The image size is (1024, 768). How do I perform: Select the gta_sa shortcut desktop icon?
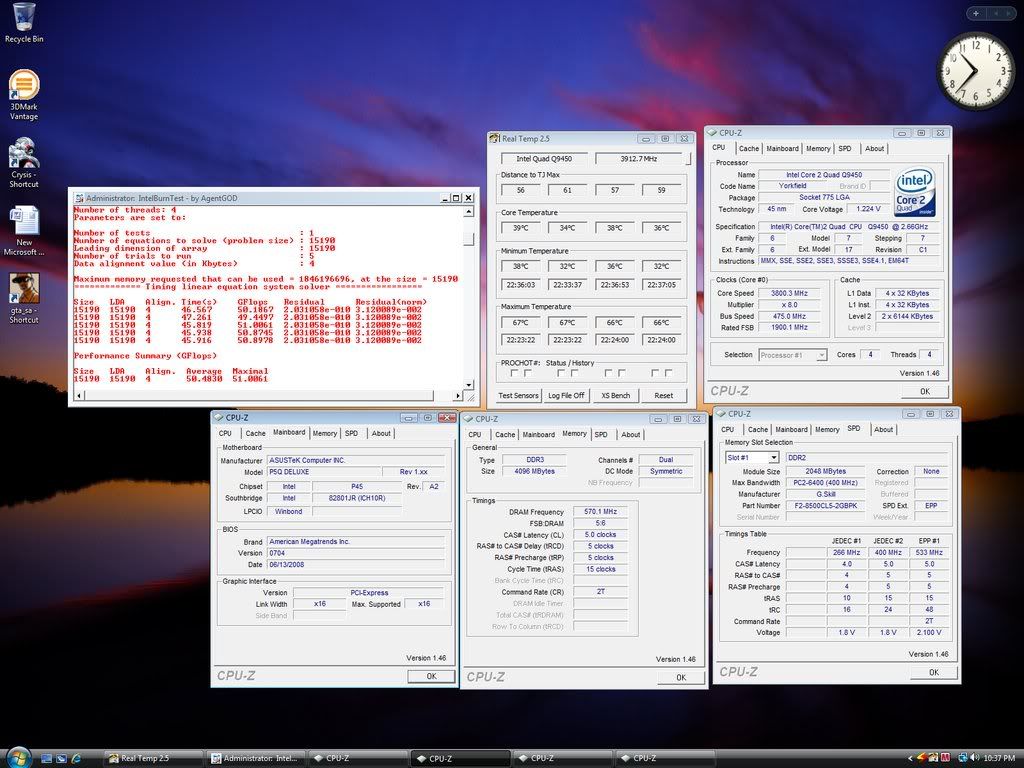tap(24, 298)
